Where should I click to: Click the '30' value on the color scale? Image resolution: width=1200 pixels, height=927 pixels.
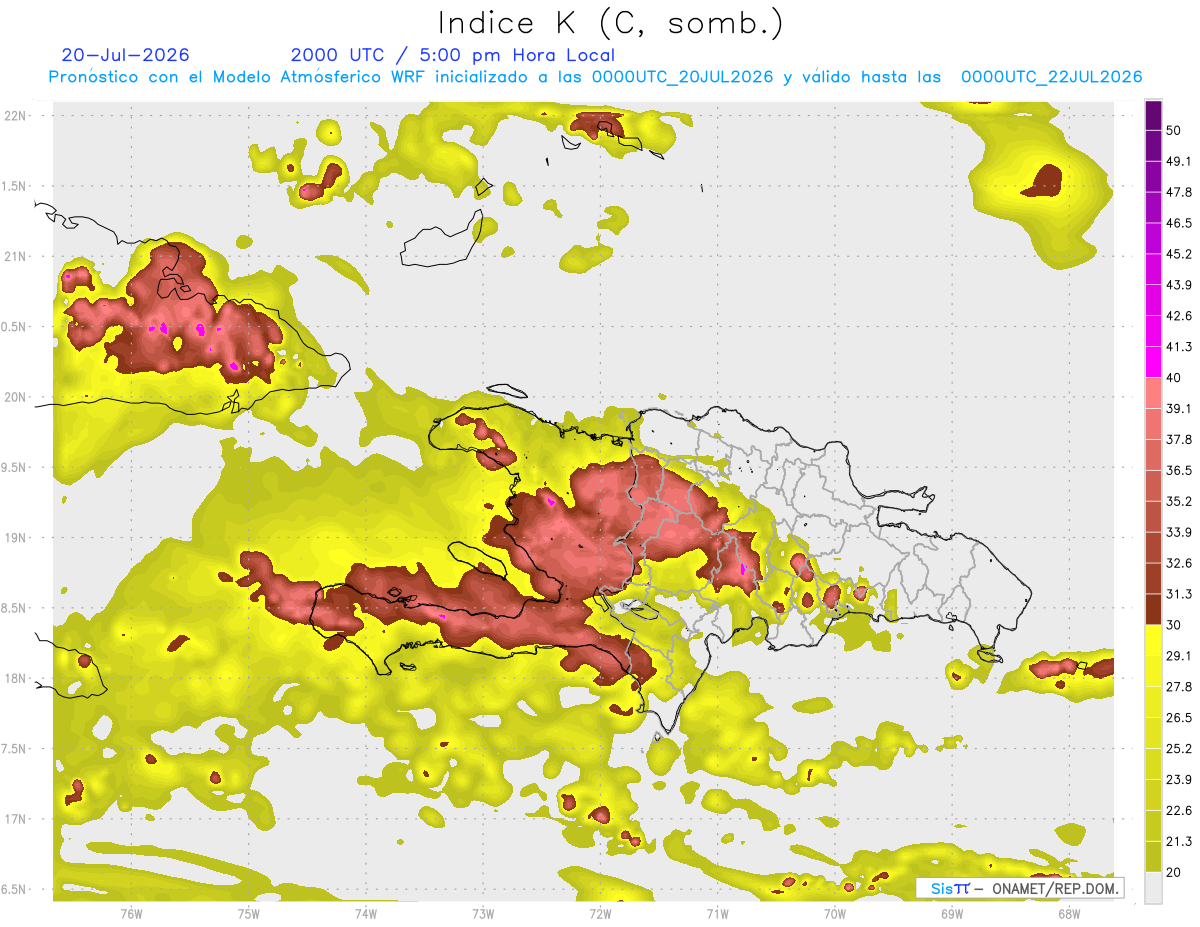pyautogui.click(x=1174, y=625)
